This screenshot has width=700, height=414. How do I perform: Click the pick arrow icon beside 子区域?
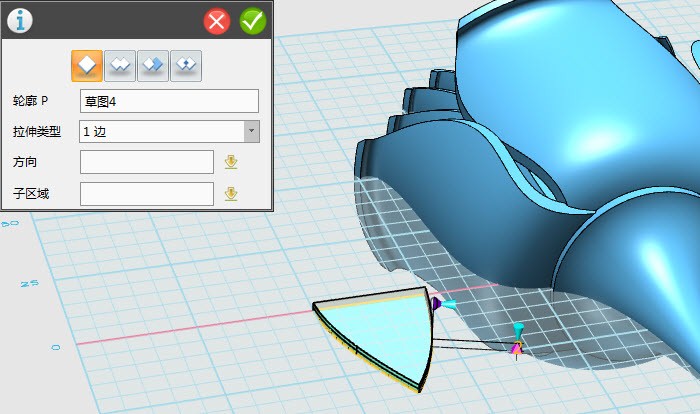(231, 194)
